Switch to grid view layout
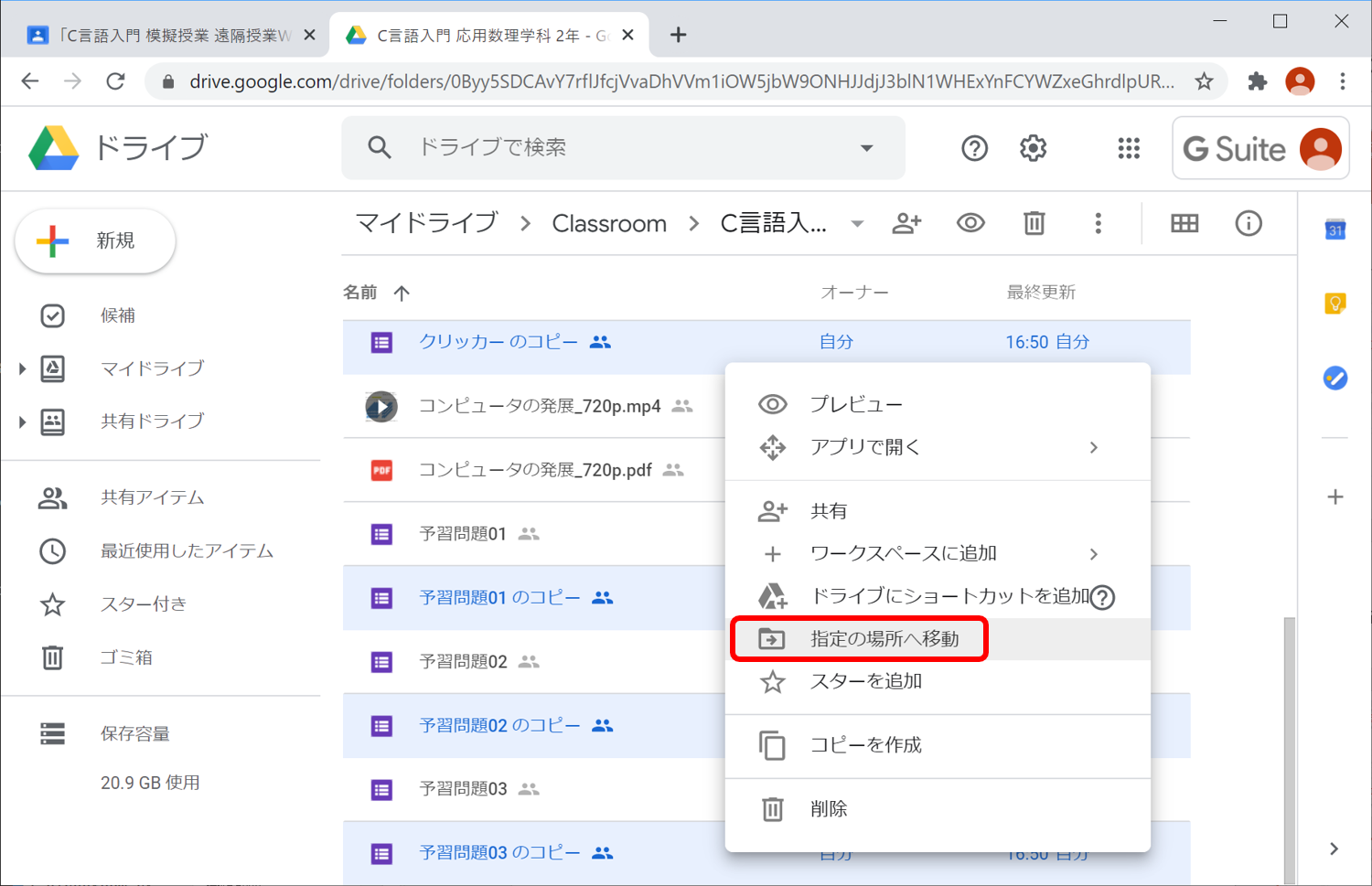This screenshot has height=886, width=1372. click(1184, 223)
